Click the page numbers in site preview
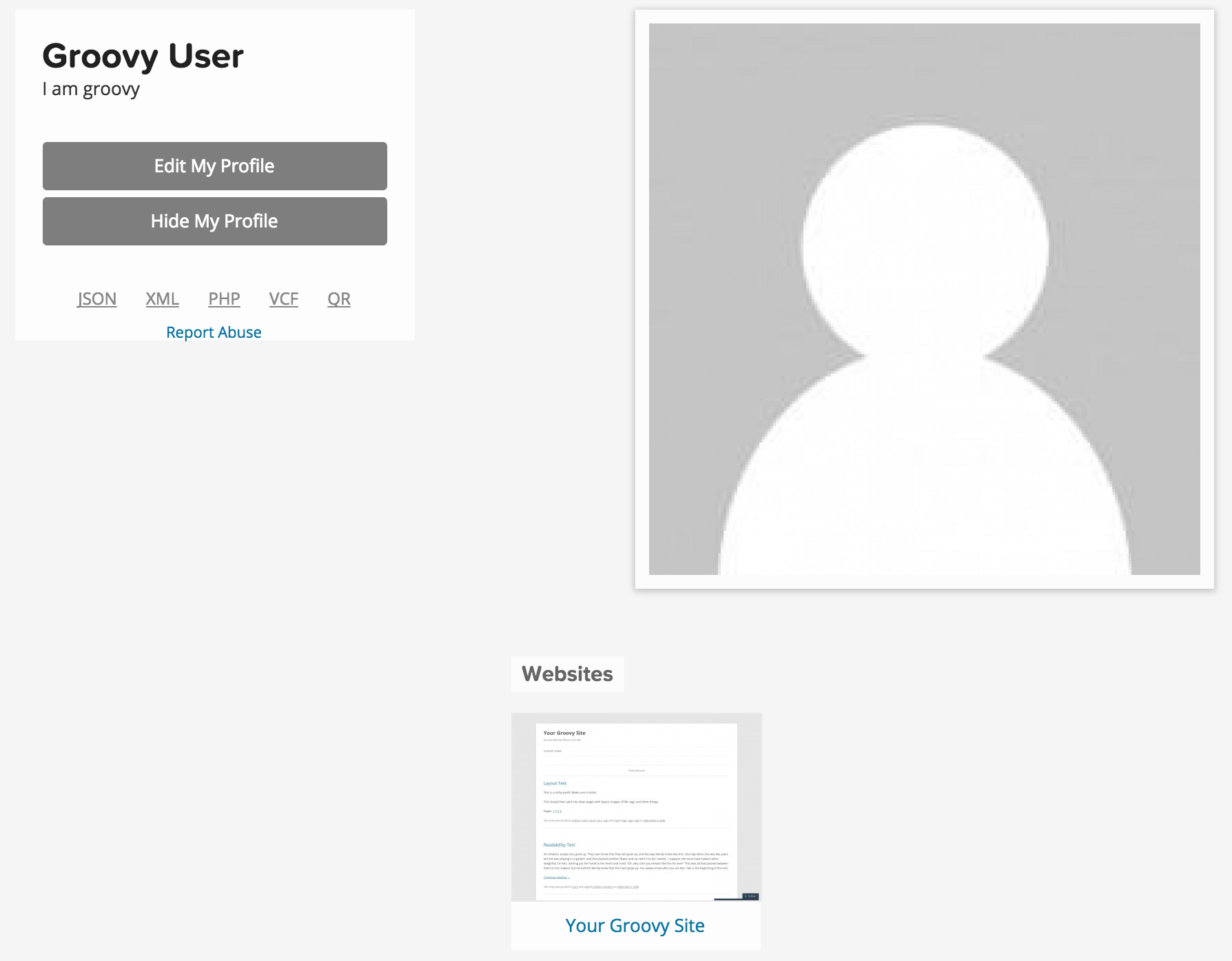Screen dimensions: 1232x961 tap(557, 811)
